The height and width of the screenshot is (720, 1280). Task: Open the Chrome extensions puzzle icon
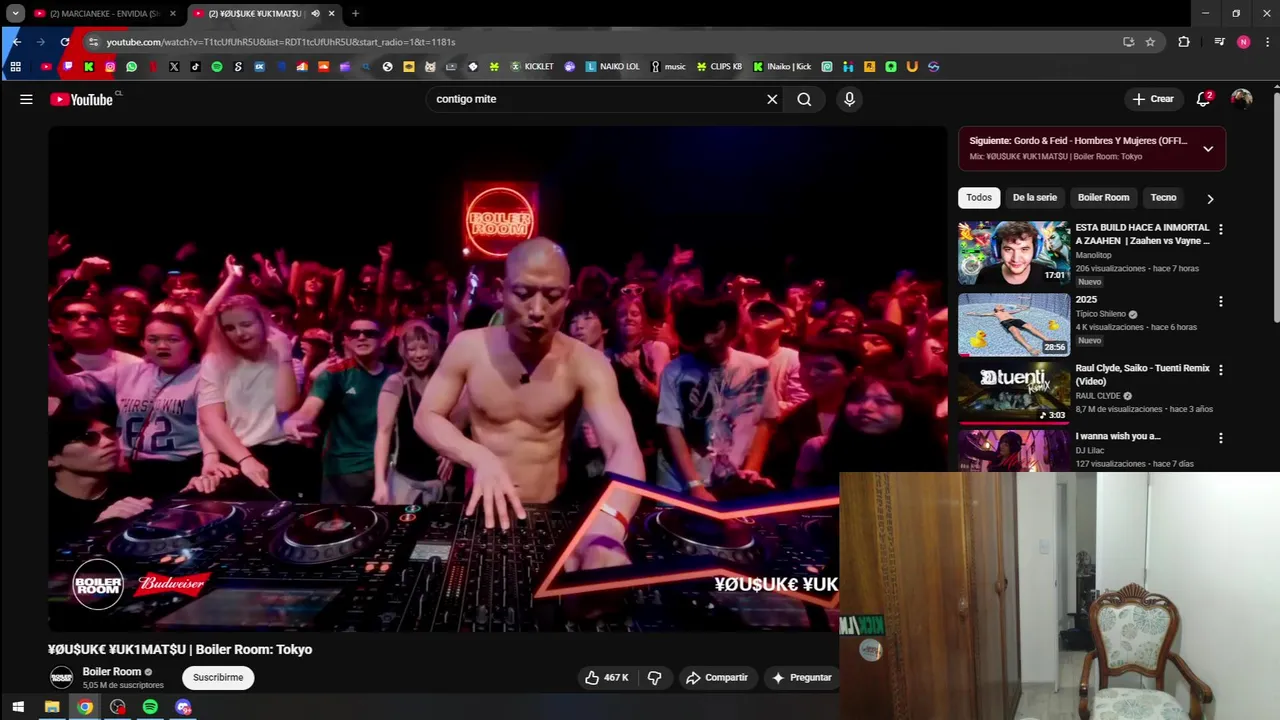click(1184, 42)
